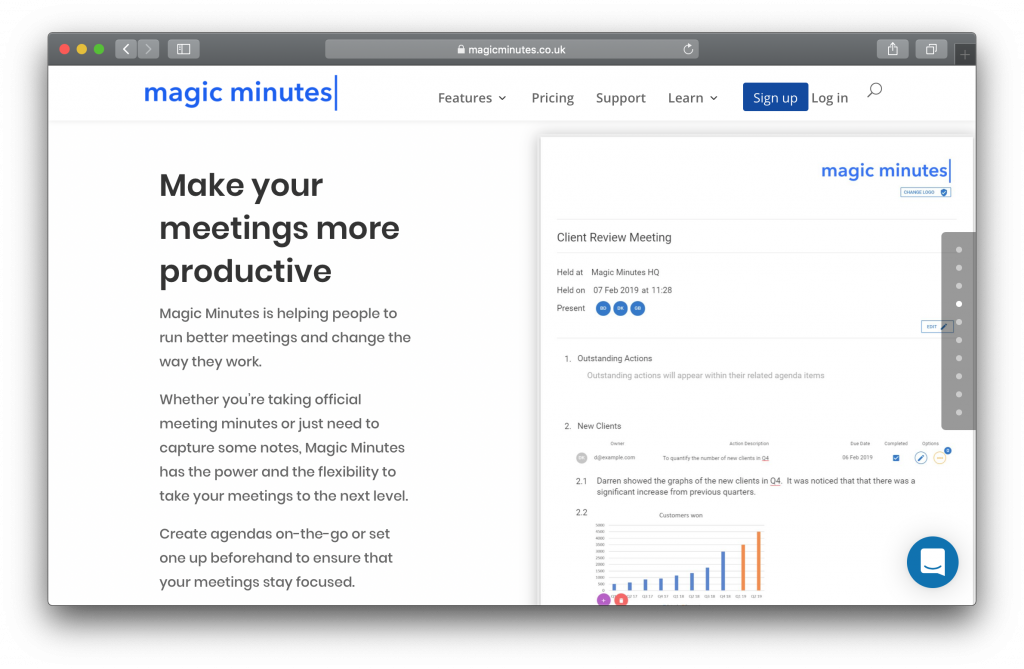Image resolution: width=1024 pixels, height=669 pixels.
Task: Click the "Present" label
Action: [571, 308]
